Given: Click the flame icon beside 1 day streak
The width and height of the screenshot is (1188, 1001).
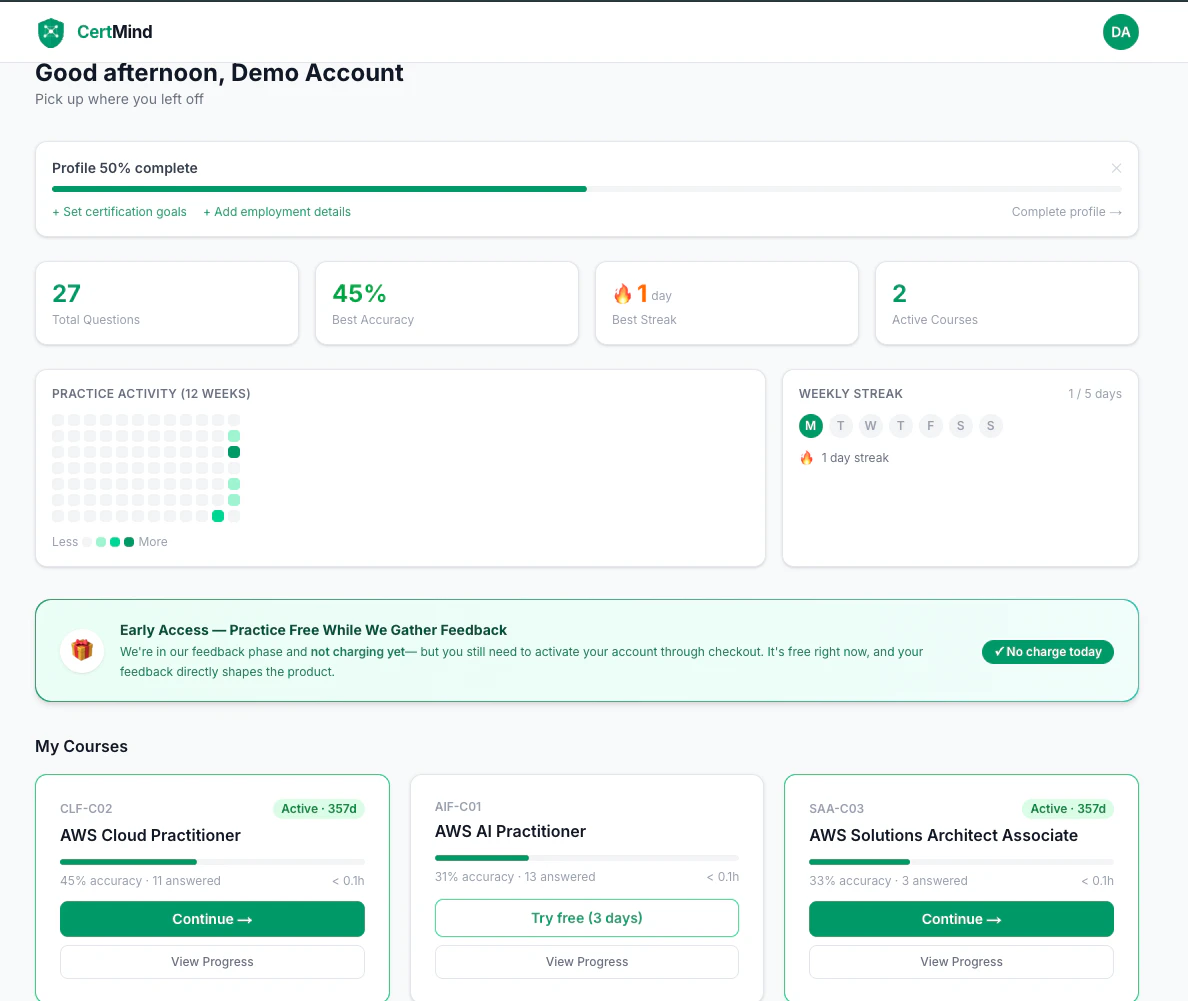Looking at the screenshot, I should 806,458.
